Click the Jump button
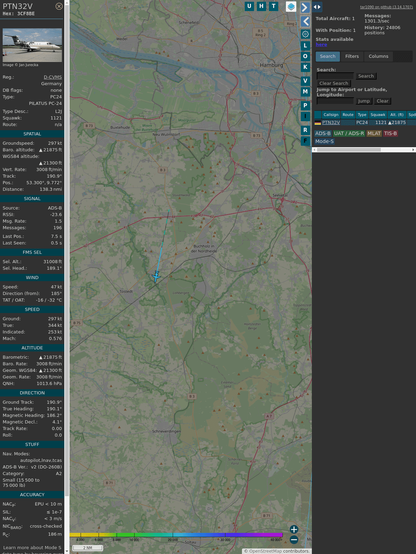The width and height of the screenshot is (416, 554). click(364, 101)
